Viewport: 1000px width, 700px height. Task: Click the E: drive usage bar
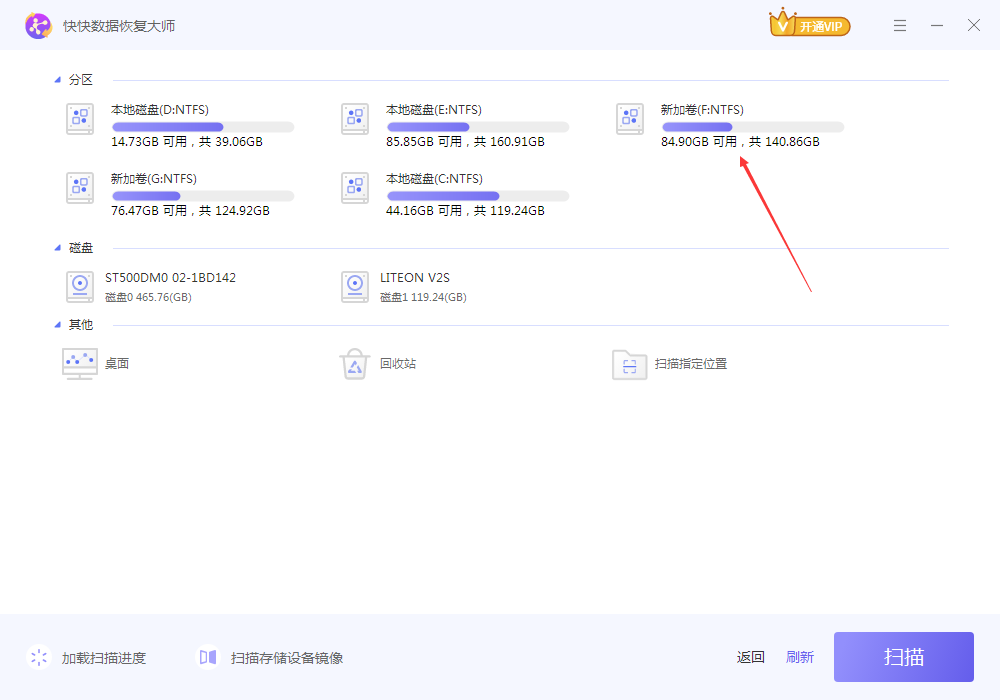478,127
